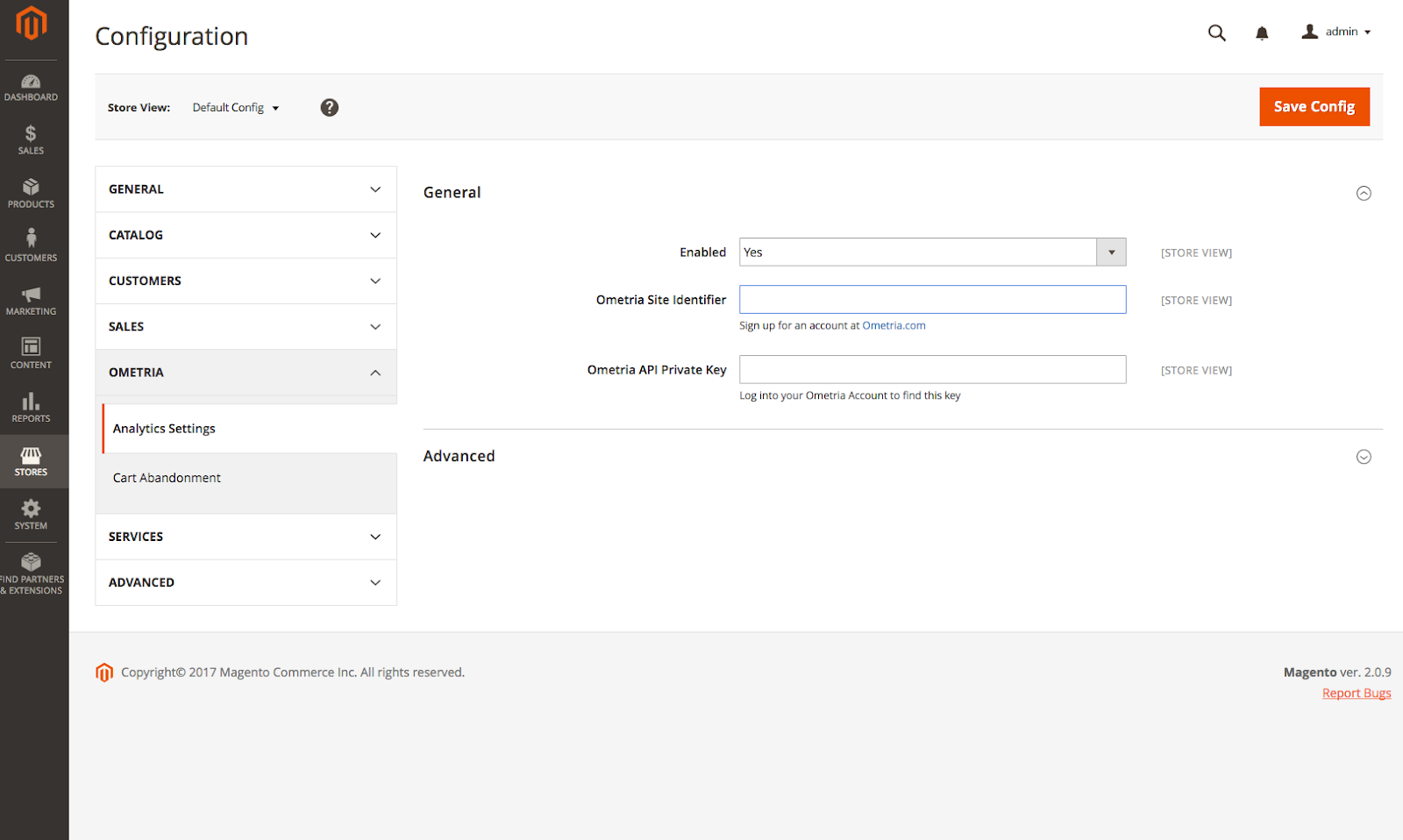Click the General section heading text

point(452,193)
